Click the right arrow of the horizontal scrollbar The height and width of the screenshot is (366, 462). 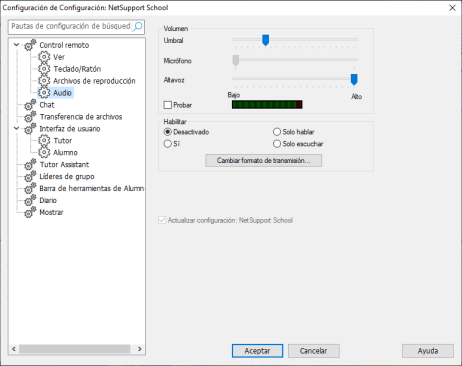140,349
